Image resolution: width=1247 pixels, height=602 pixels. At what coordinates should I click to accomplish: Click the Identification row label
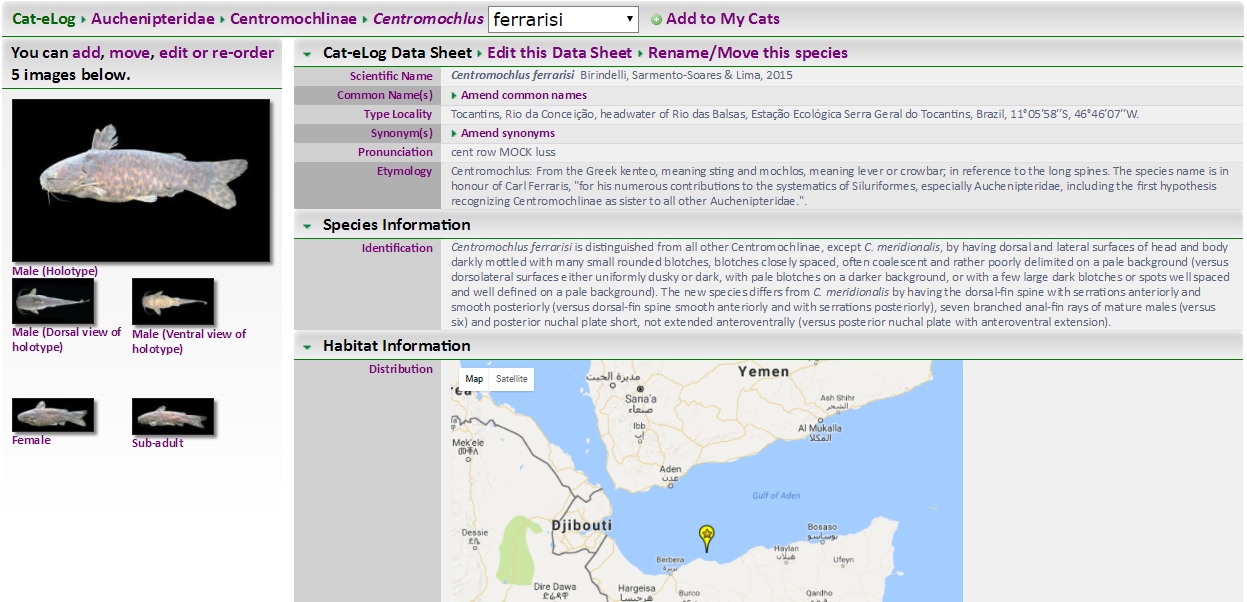pos(397,248)
